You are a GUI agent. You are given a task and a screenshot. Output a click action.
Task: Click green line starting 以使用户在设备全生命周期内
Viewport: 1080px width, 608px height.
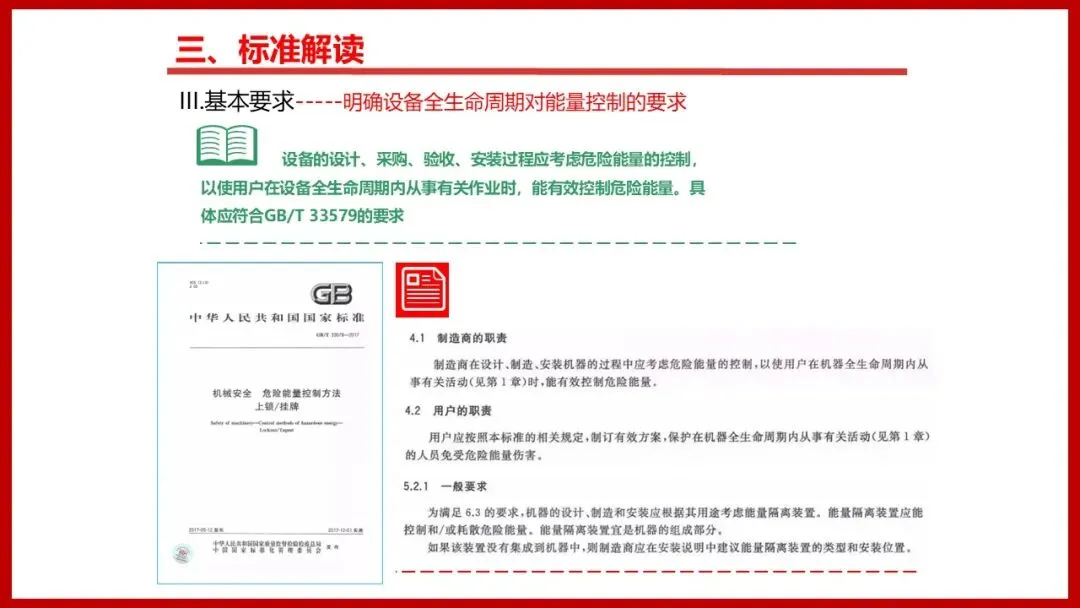click(453, 188)
